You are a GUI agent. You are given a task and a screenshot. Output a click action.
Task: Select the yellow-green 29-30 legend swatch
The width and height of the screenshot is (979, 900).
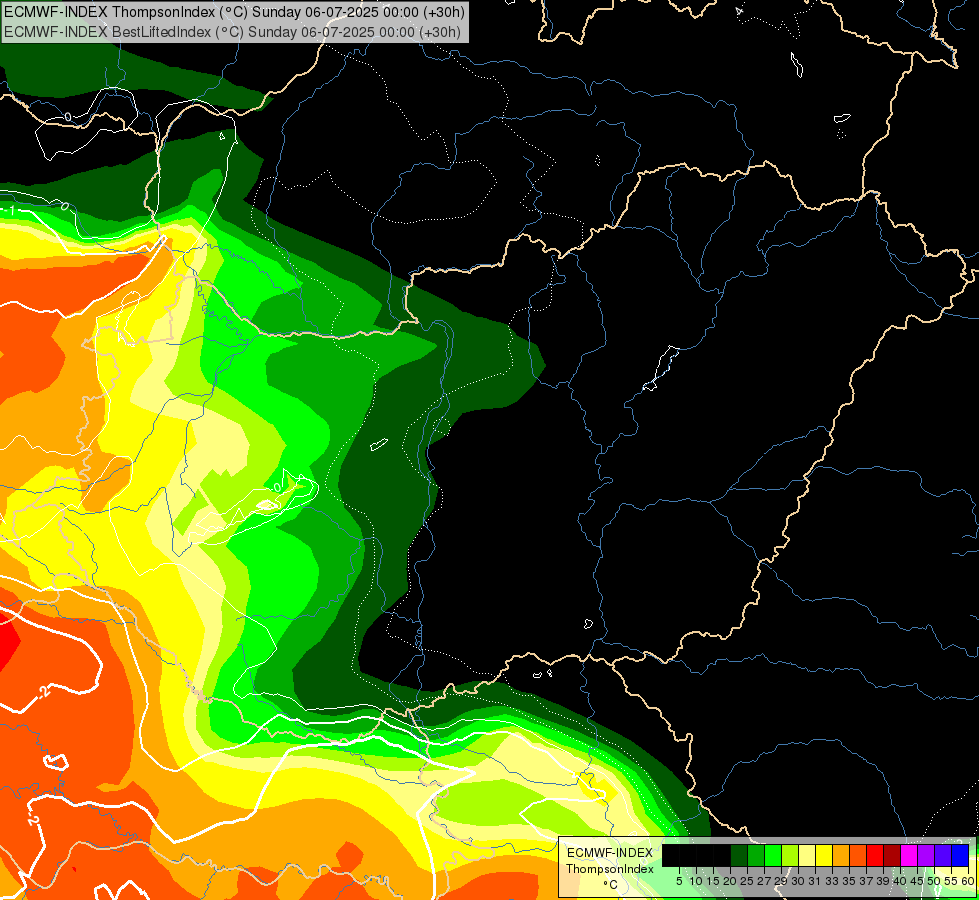(790, 855)
